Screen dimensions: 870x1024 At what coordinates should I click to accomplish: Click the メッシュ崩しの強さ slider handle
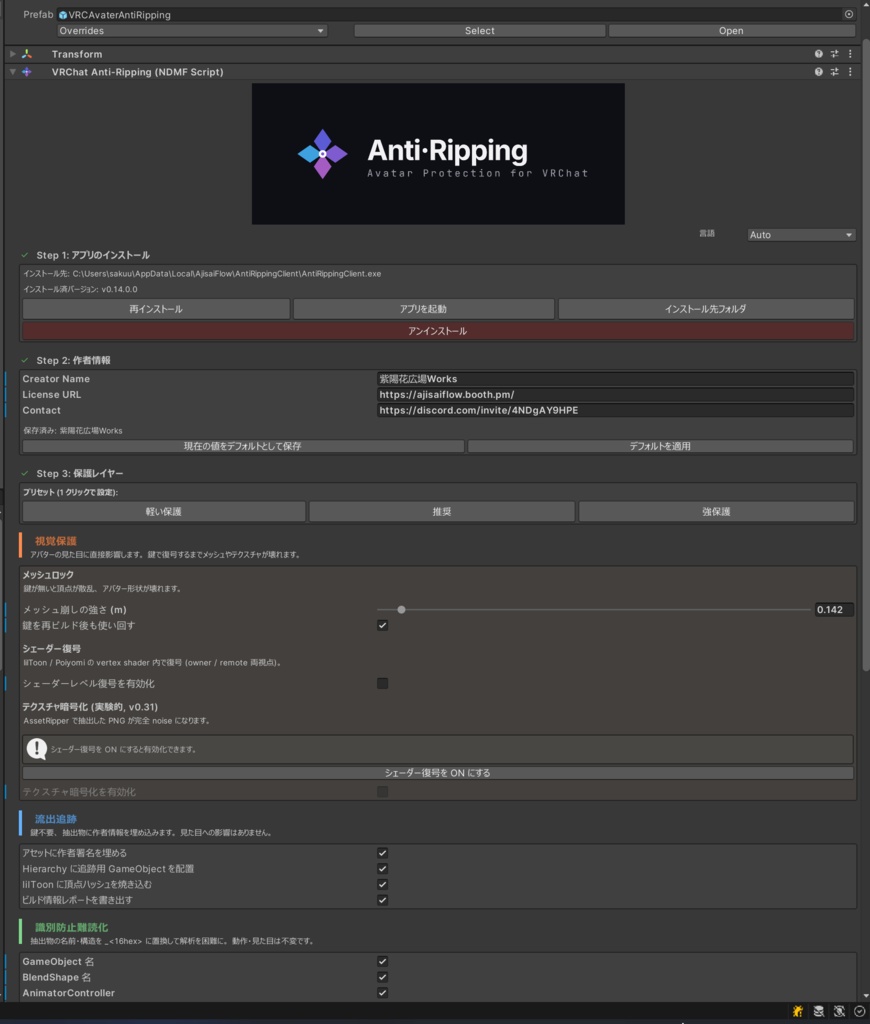(402, 610)
